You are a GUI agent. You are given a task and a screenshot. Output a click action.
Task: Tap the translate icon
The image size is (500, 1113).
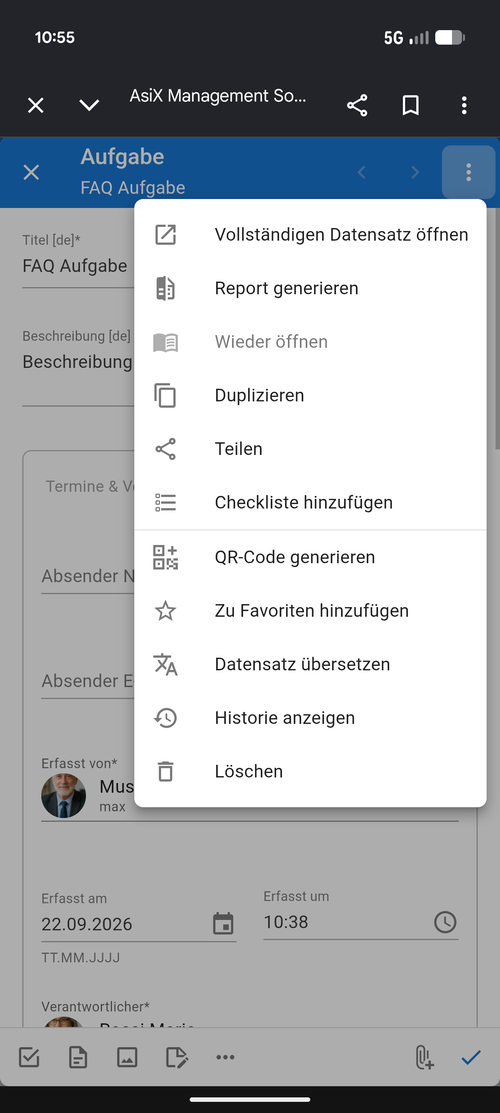click(165, 664)
